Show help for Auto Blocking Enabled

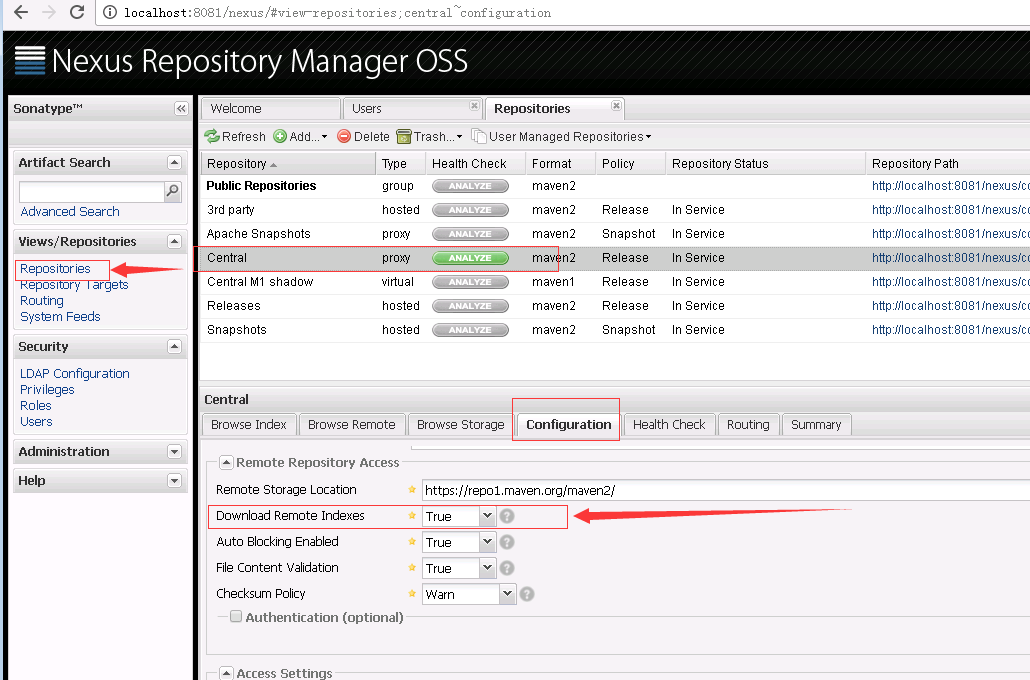[507, 542]
